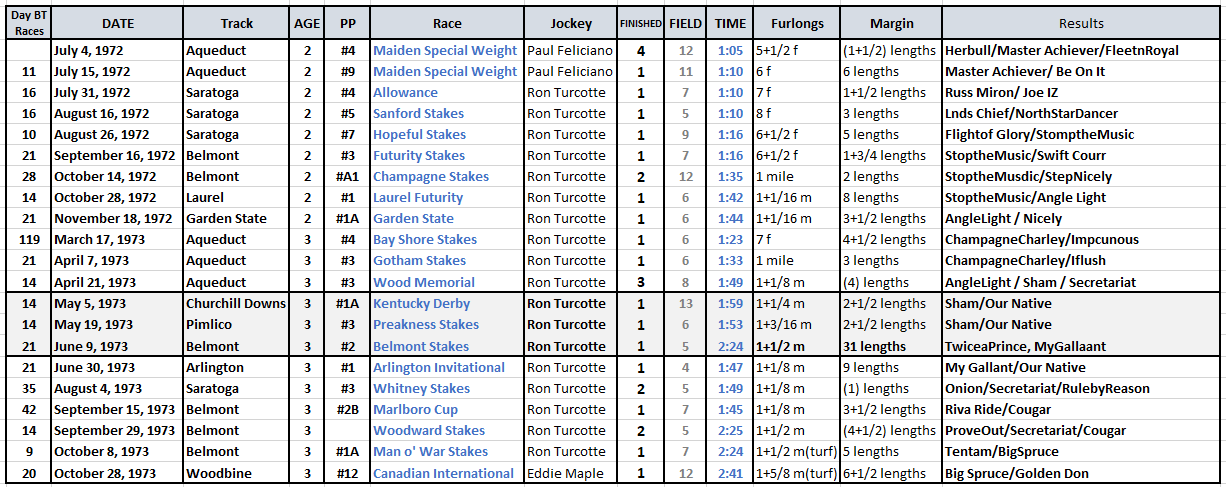The height and width of the screenshot is (487, 1226).
Task: Click the Day BT Races header cell
Action: pos(27,23)
